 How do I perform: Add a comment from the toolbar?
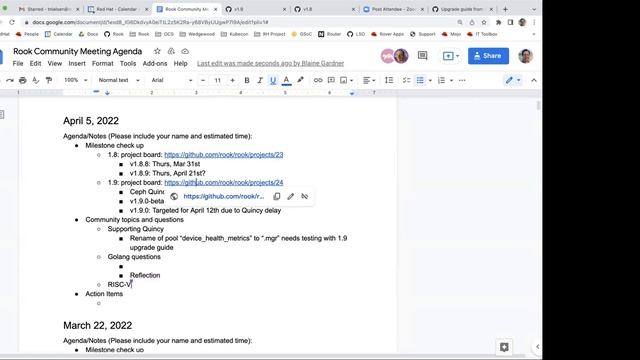(331, 80)
